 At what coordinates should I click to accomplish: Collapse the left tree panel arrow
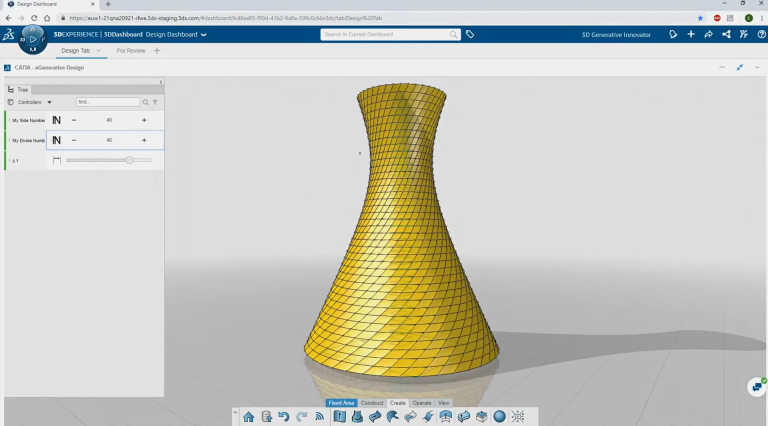[x=161, y=82]
